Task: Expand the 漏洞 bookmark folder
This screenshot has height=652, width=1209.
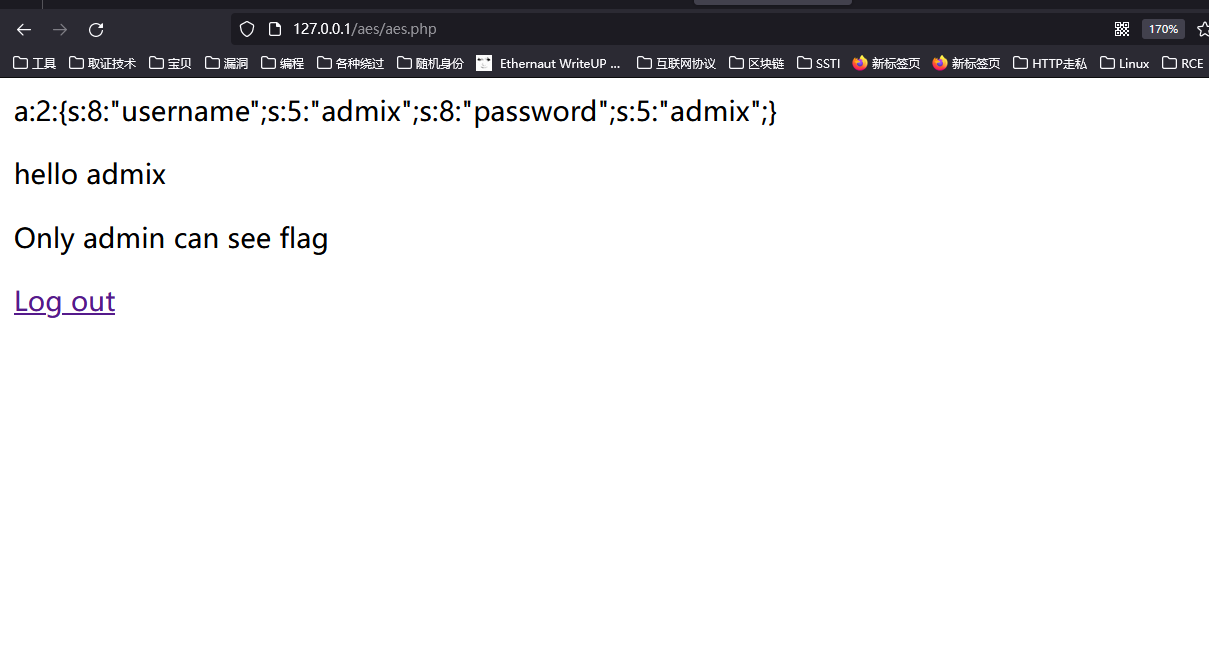Action: click(227, 63)
